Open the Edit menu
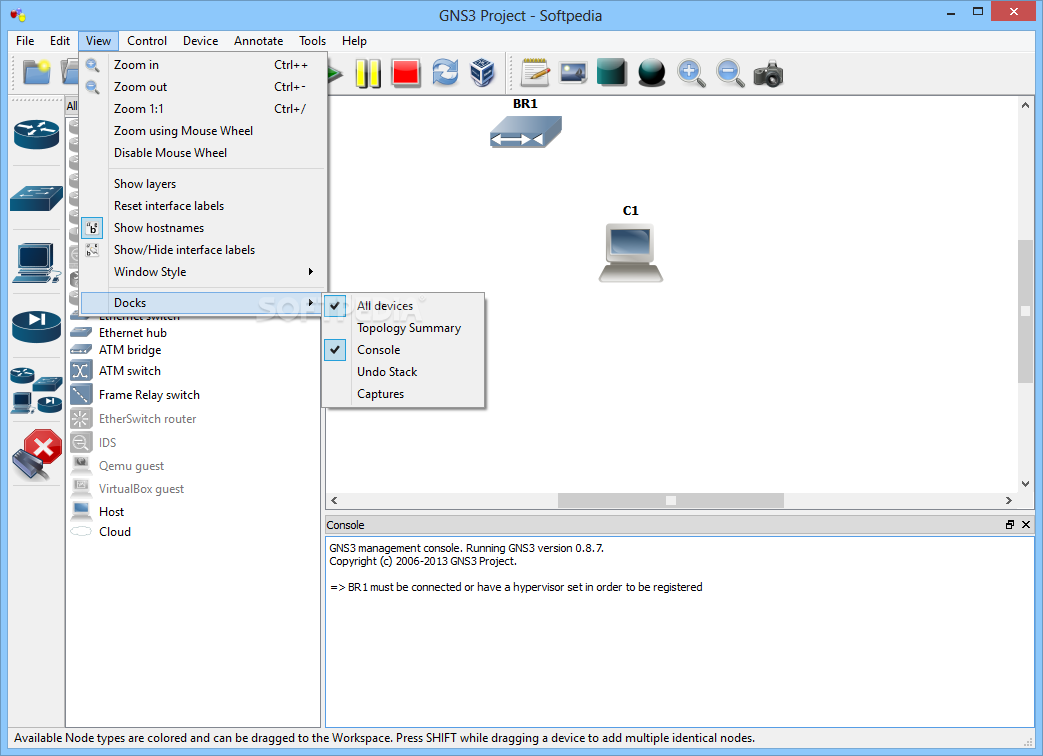The height and width of the screenshot is (756, 1043). click(60, 41)
